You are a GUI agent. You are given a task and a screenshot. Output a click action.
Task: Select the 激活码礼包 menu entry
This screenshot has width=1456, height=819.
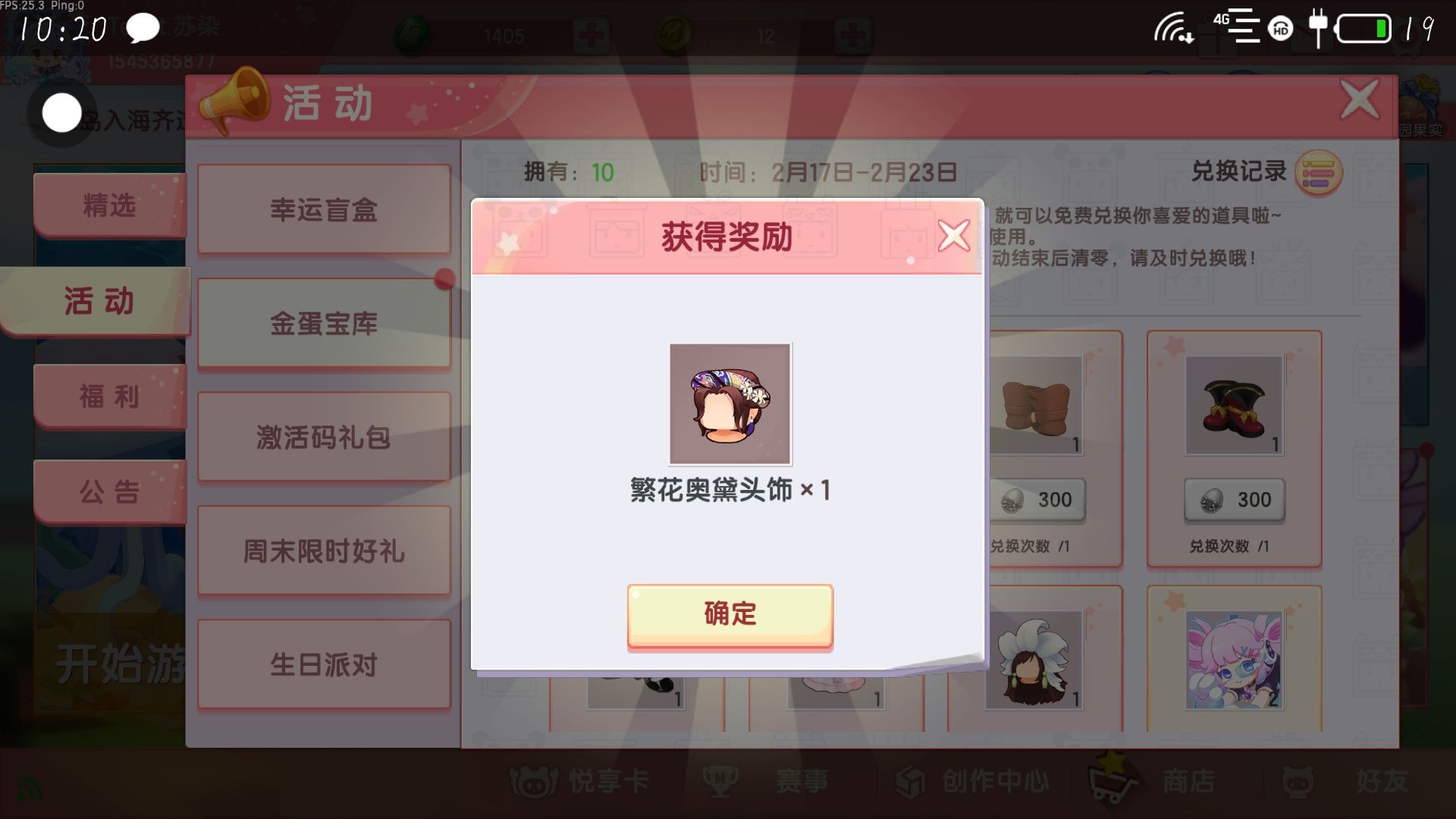324,437
